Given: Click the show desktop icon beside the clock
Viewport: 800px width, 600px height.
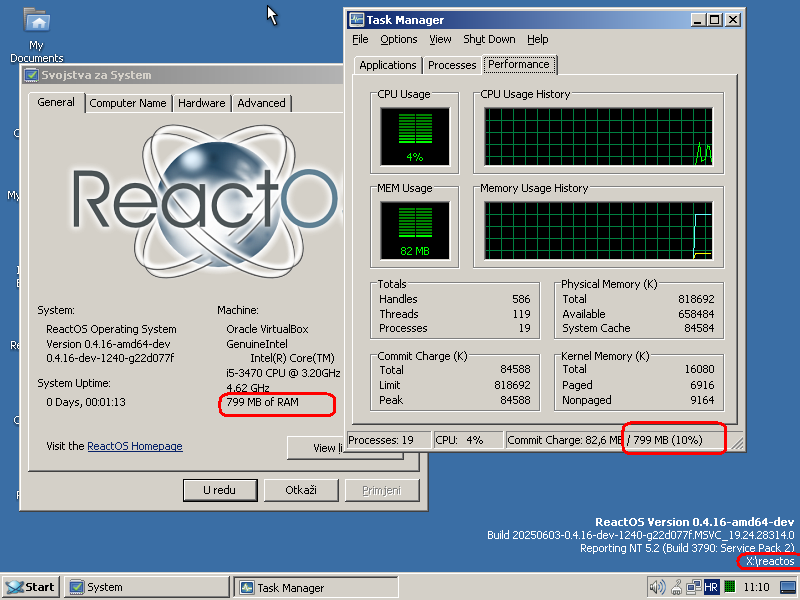Looking at the screenshot, I should coord(789,587).
